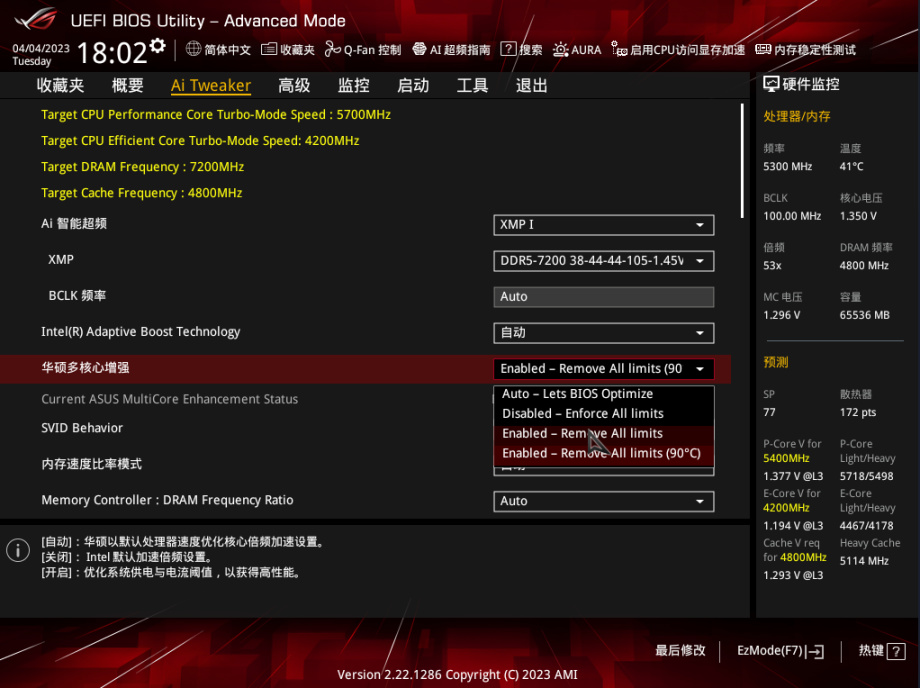This screenshot has width=920, height=688.
Task: Click the 搜索 question mark icon
Action: pos(508,49)
